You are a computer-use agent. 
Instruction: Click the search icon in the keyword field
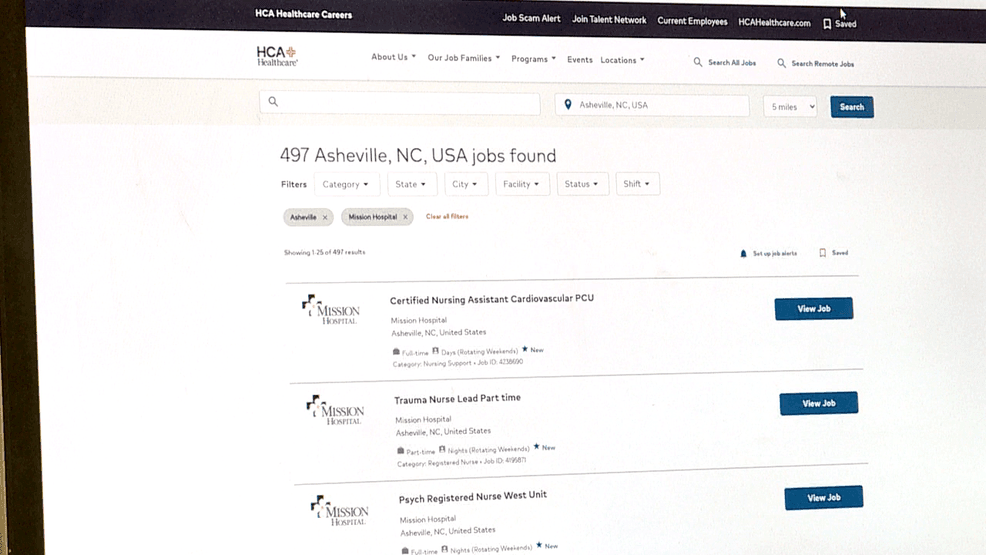click(273, 101)
